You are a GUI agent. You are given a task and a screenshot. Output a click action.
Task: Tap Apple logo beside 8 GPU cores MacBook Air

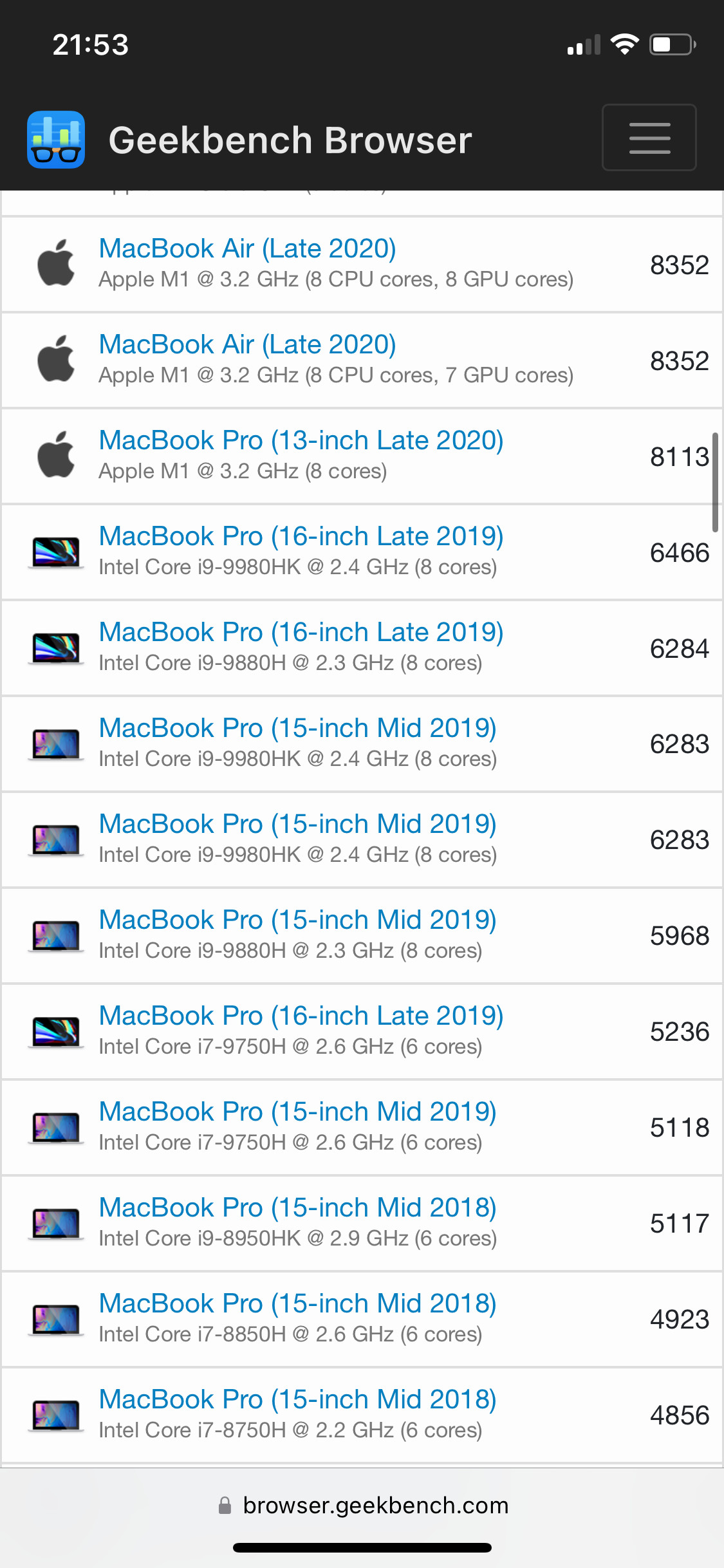(x=56, y=263)
